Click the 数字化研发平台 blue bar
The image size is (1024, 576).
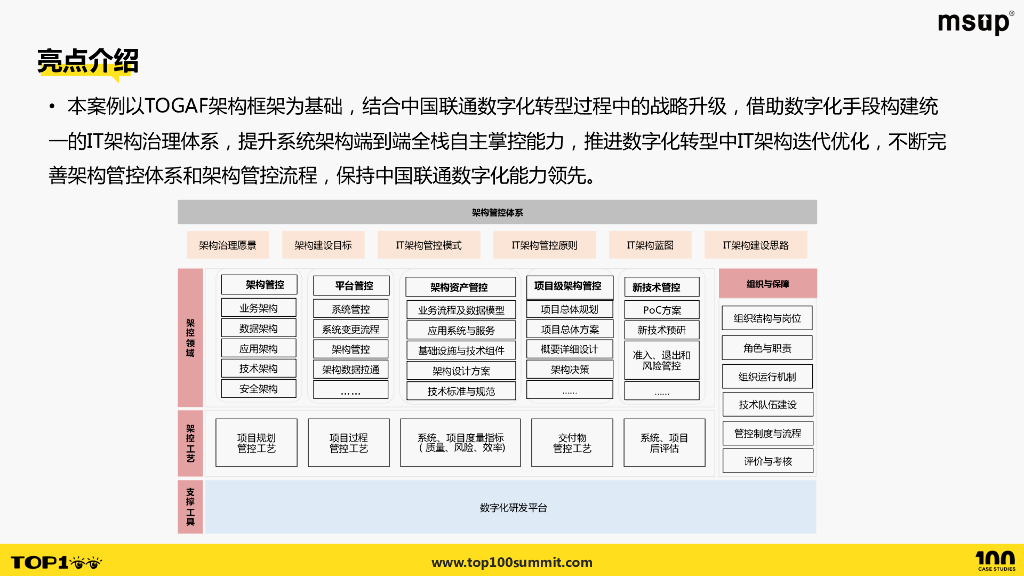(511, 507)
